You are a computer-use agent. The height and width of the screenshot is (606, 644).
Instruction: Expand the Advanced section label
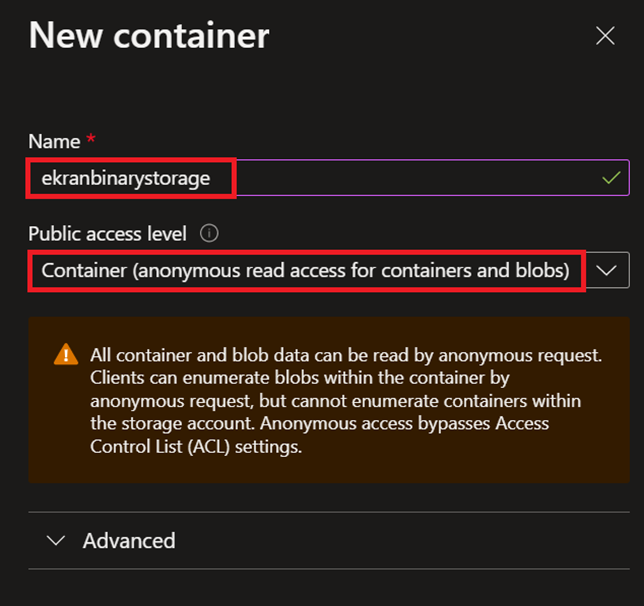tap(129, 541)
